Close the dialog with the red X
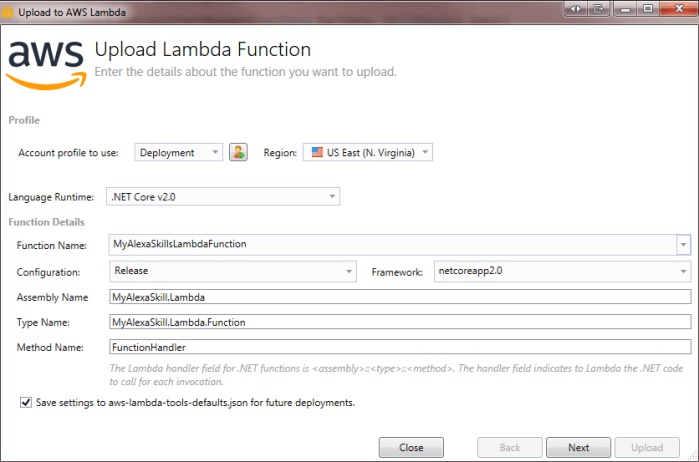The width and height of the screenshot is (699, 462). pyautogui.click(x=677, y=9)
